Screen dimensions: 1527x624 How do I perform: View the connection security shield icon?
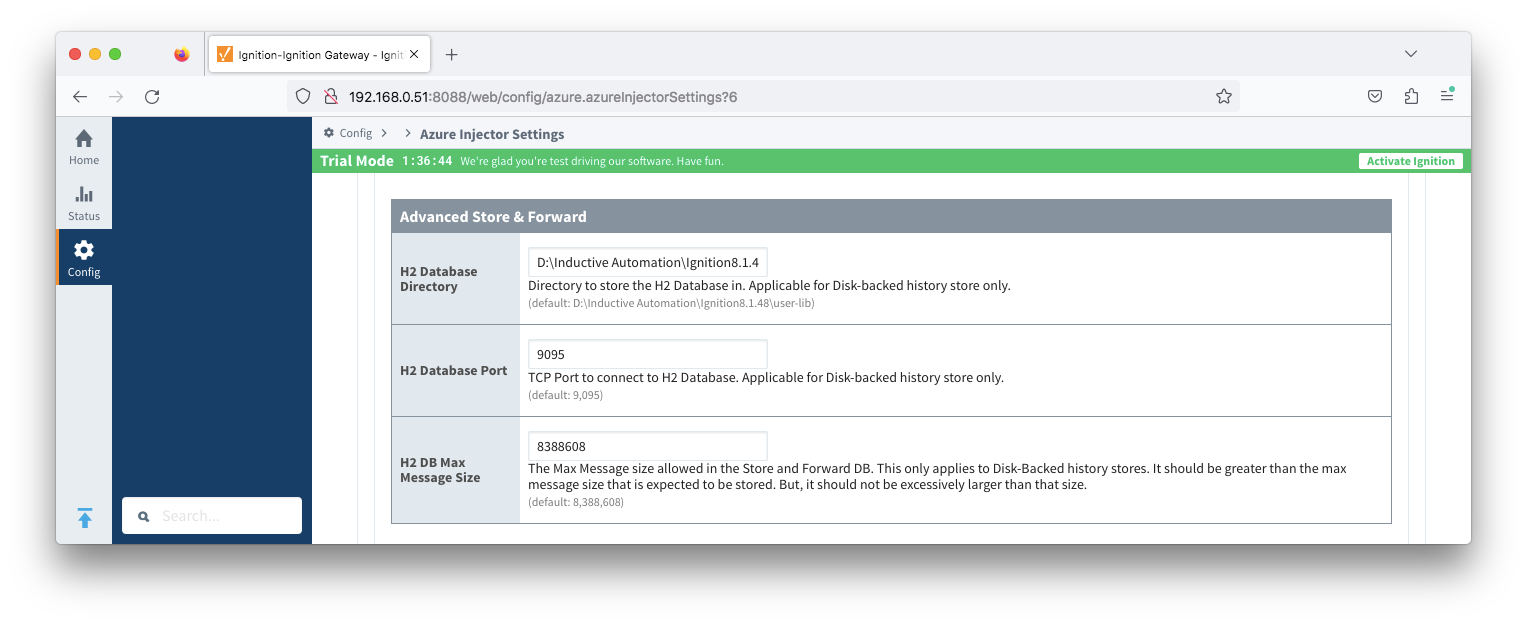(303, 97)
